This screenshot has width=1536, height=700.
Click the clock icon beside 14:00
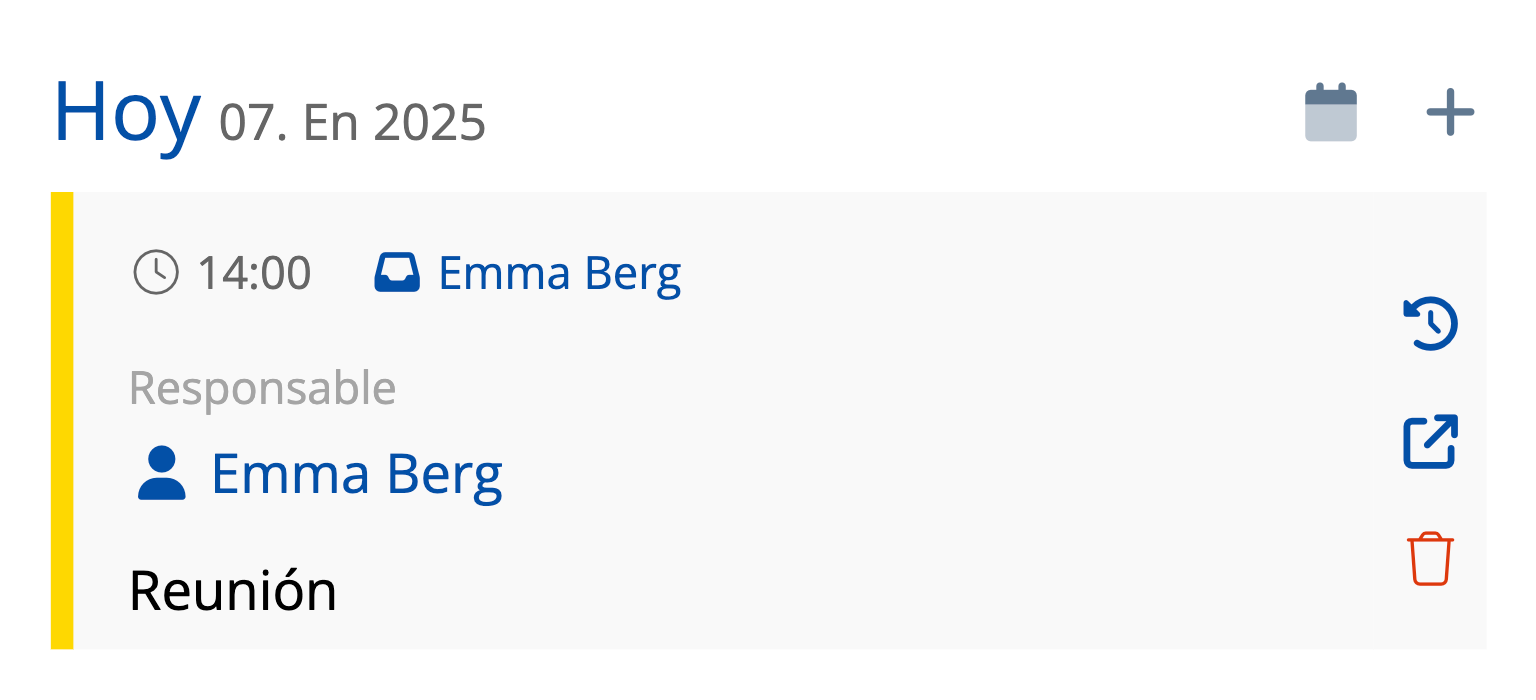156,273
